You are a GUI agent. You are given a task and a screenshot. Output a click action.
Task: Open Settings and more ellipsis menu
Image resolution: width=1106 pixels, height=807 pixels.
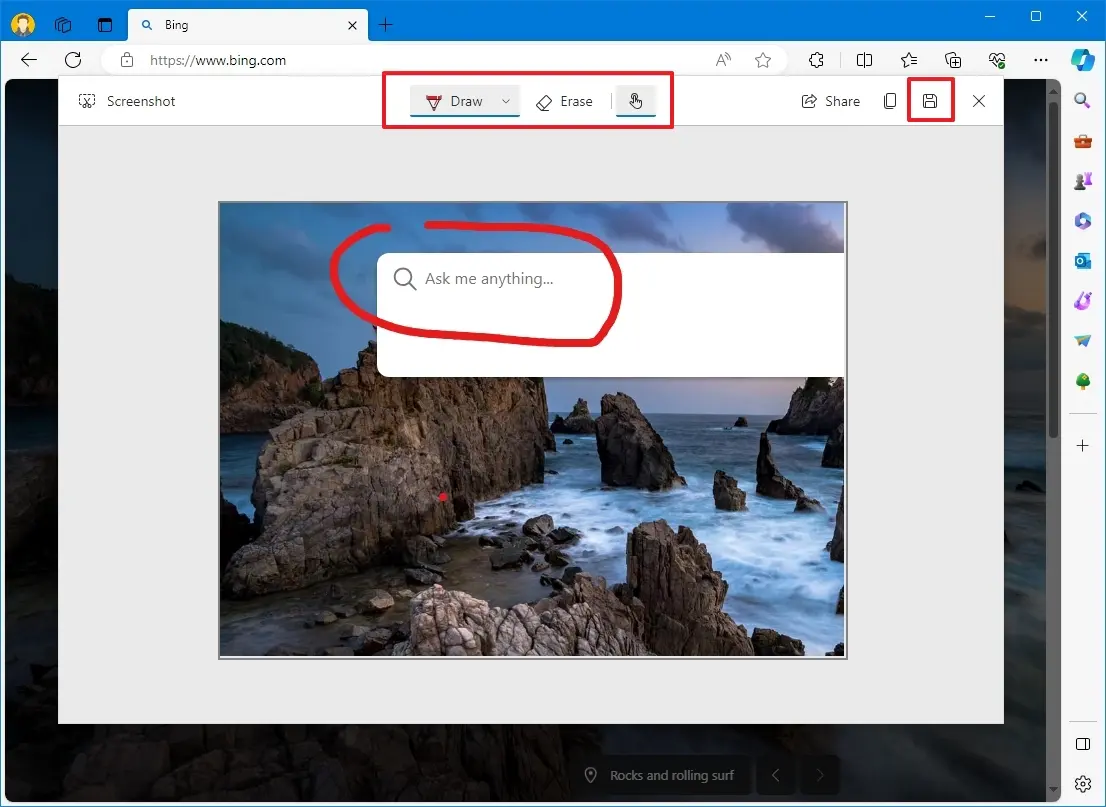(1040, 61)
